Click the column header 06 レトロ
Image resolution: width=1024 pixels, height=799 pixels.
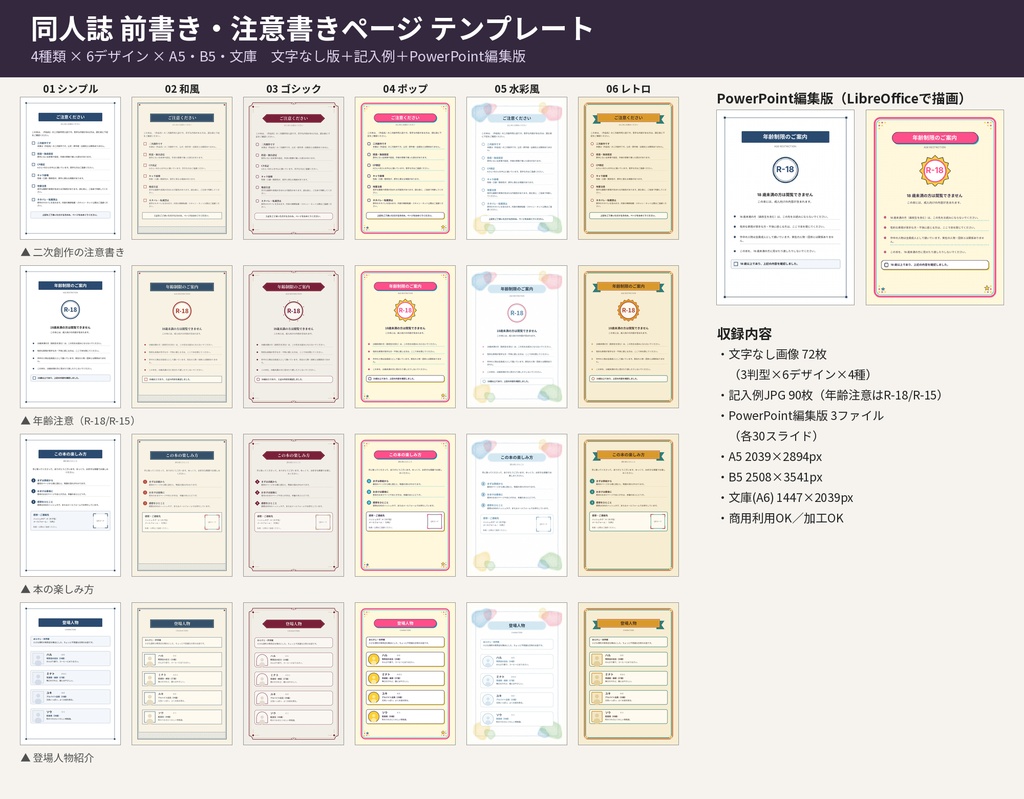(x=628, y=89)
